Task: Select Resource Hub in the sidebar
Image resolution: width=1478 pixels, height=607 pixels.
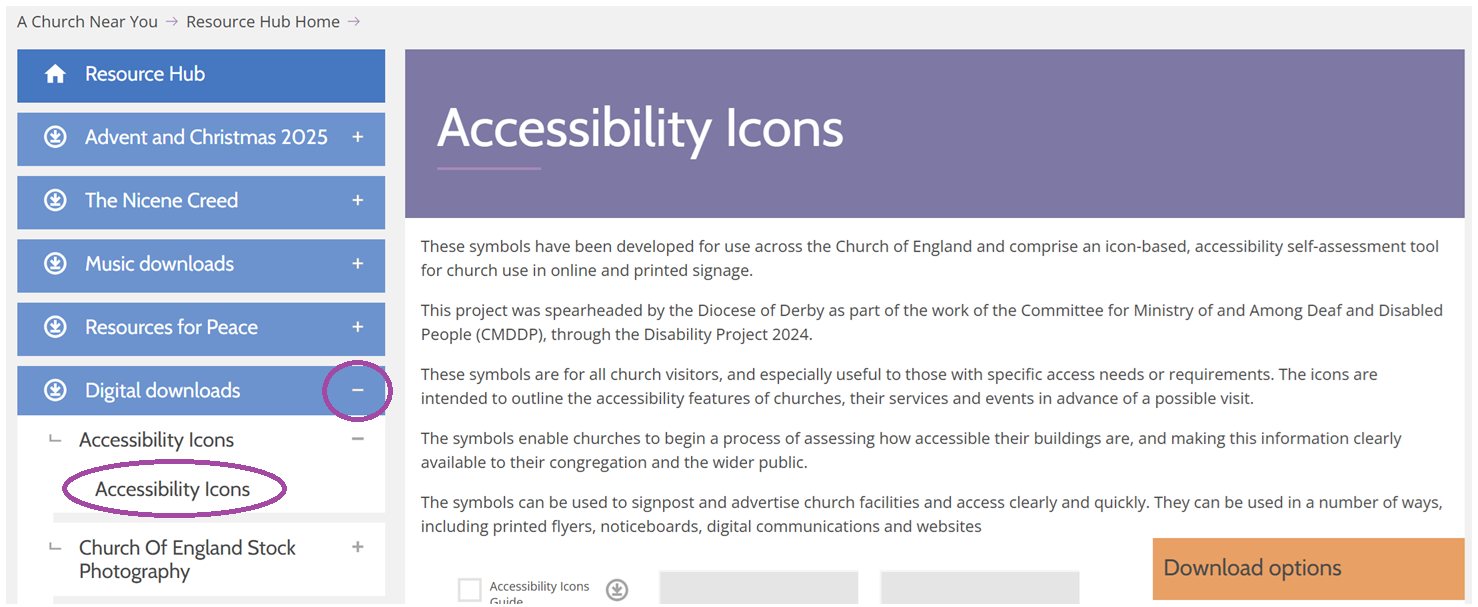Action: (144, 74)
